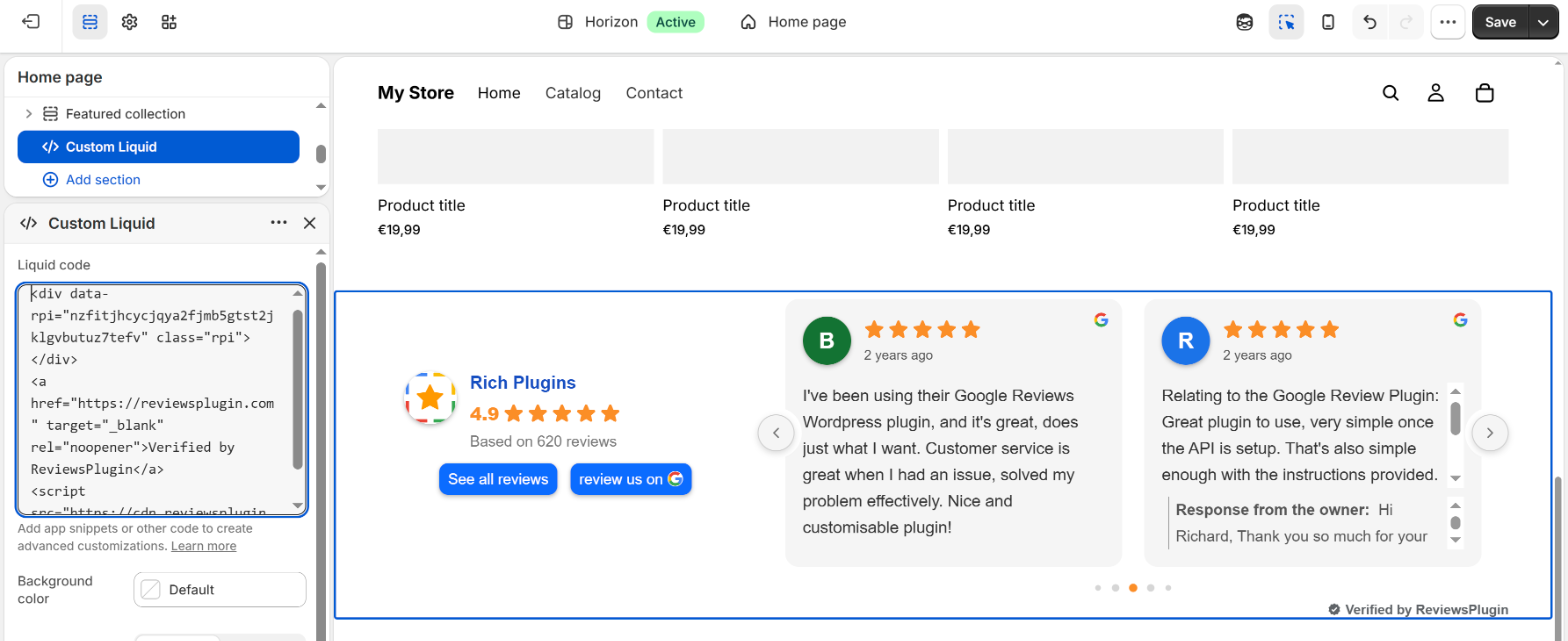Click Google logo on B's review

(1101, 320)
